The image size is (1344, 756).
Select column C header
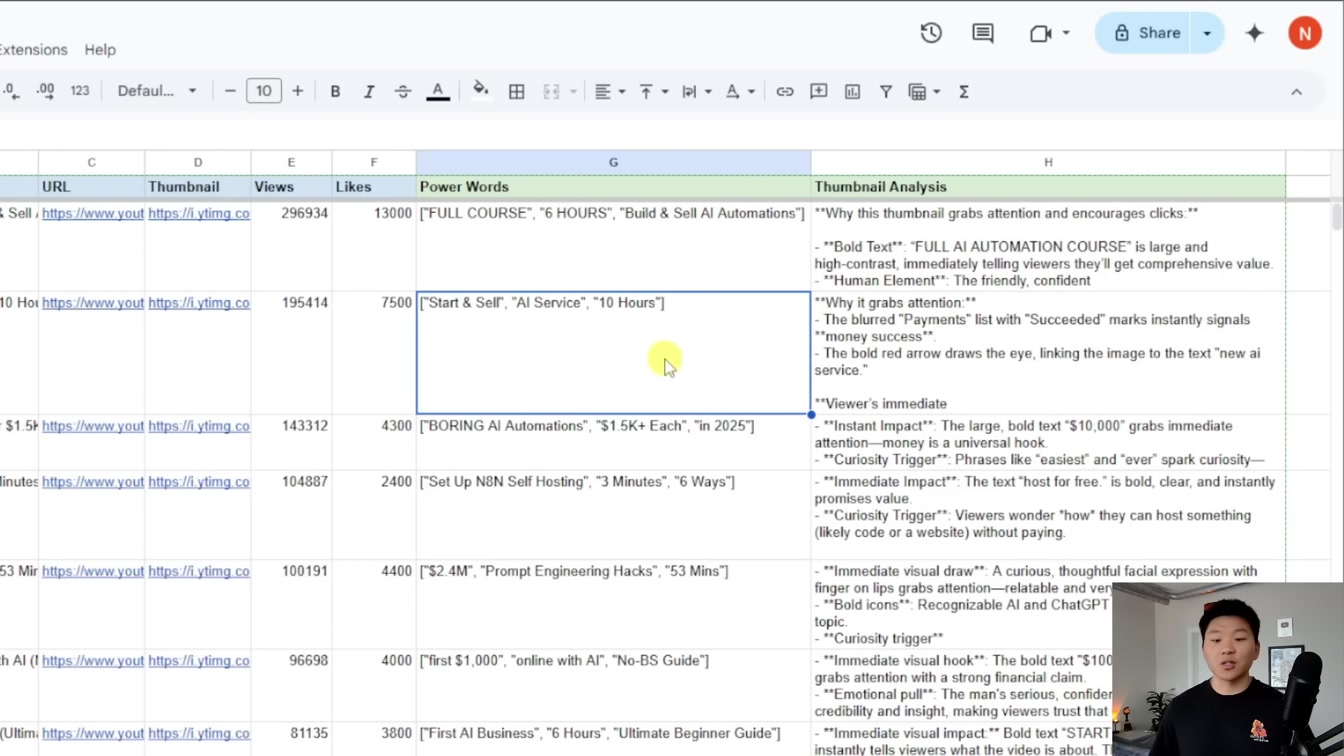[x=91, y=162]
